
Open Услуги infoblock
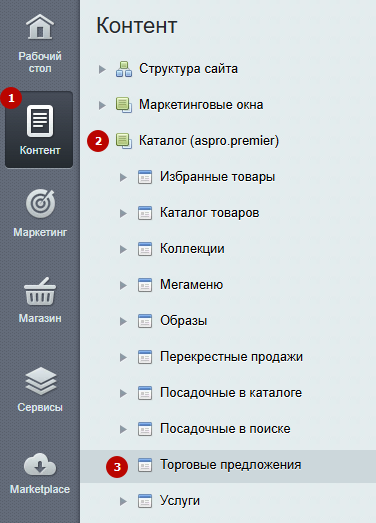[x=180, y=501]
